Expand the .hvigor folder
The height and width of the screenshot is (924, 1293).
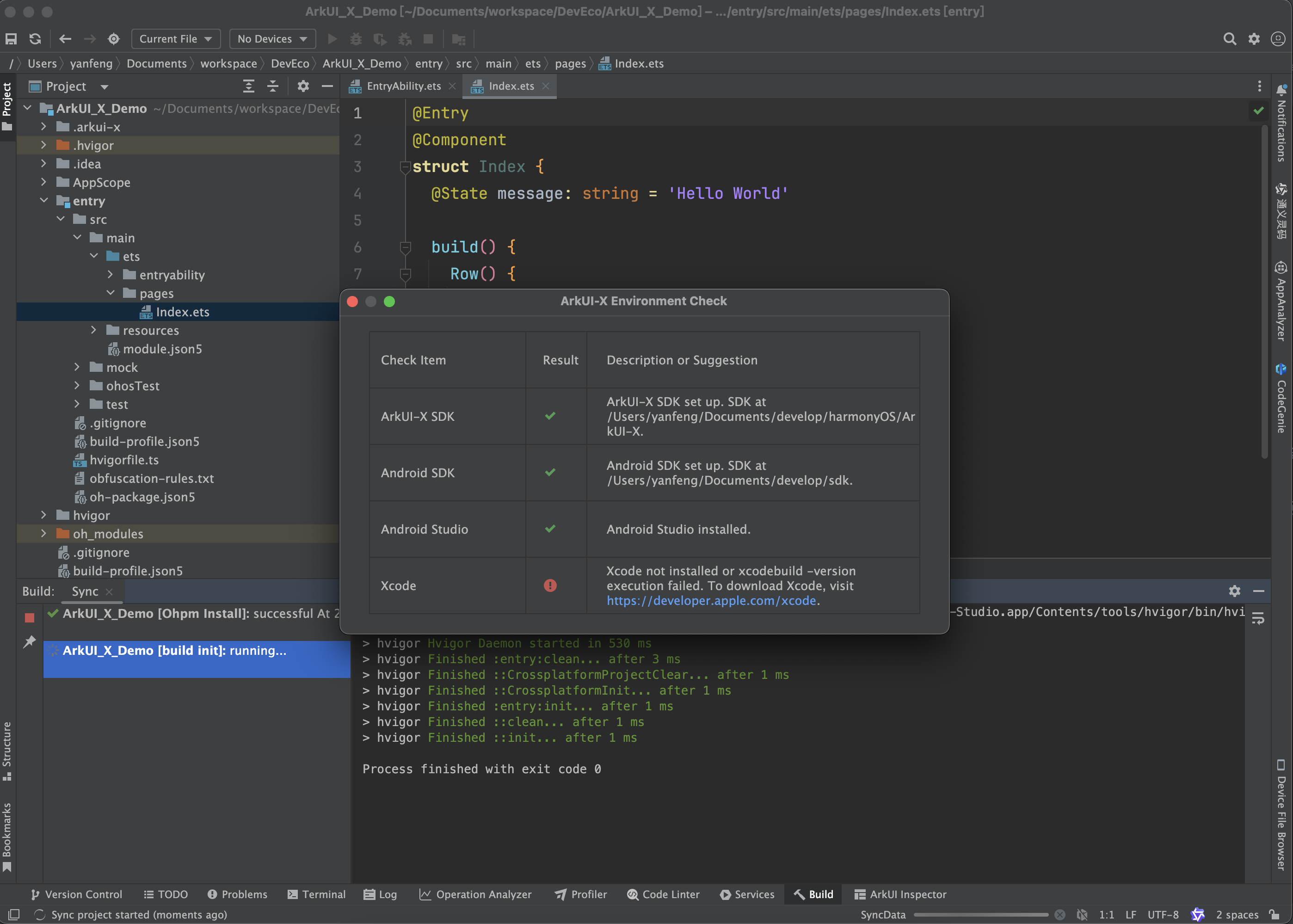(44, 145)
